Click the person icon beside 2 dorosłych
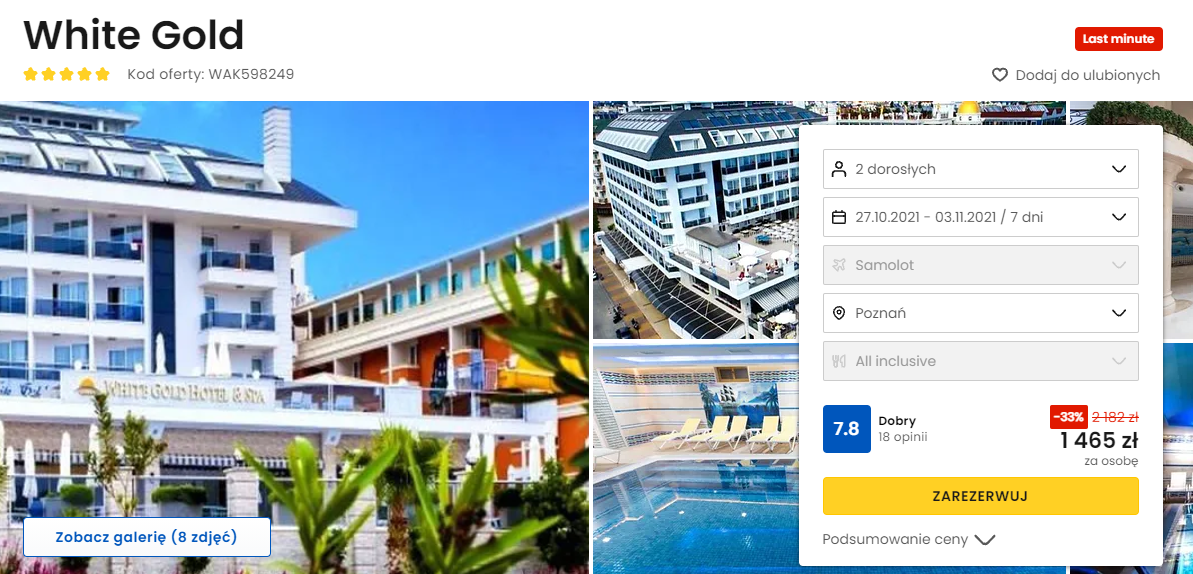1193x574 pixels. pos(839,169)
